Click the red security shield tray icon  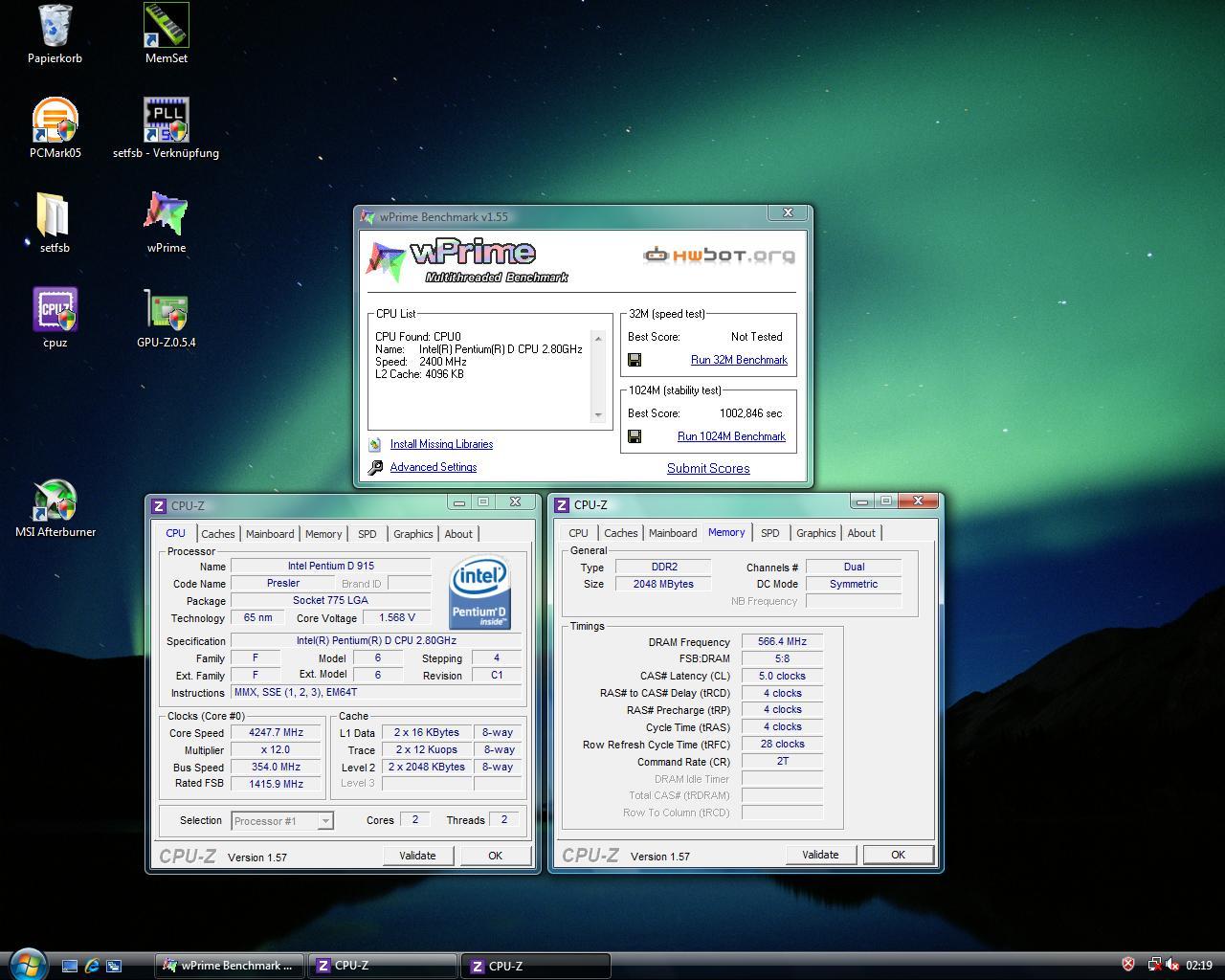click(x=1128, y=965)
